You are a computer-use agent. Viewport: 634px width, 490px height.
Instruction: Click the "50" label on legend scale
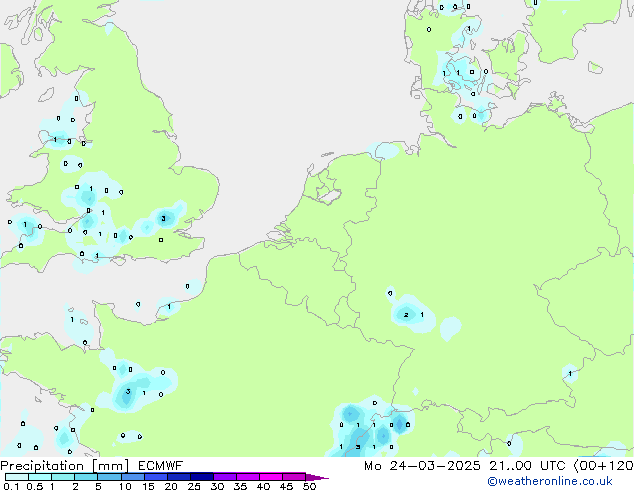pyautogui.click(x=310, y=486)
